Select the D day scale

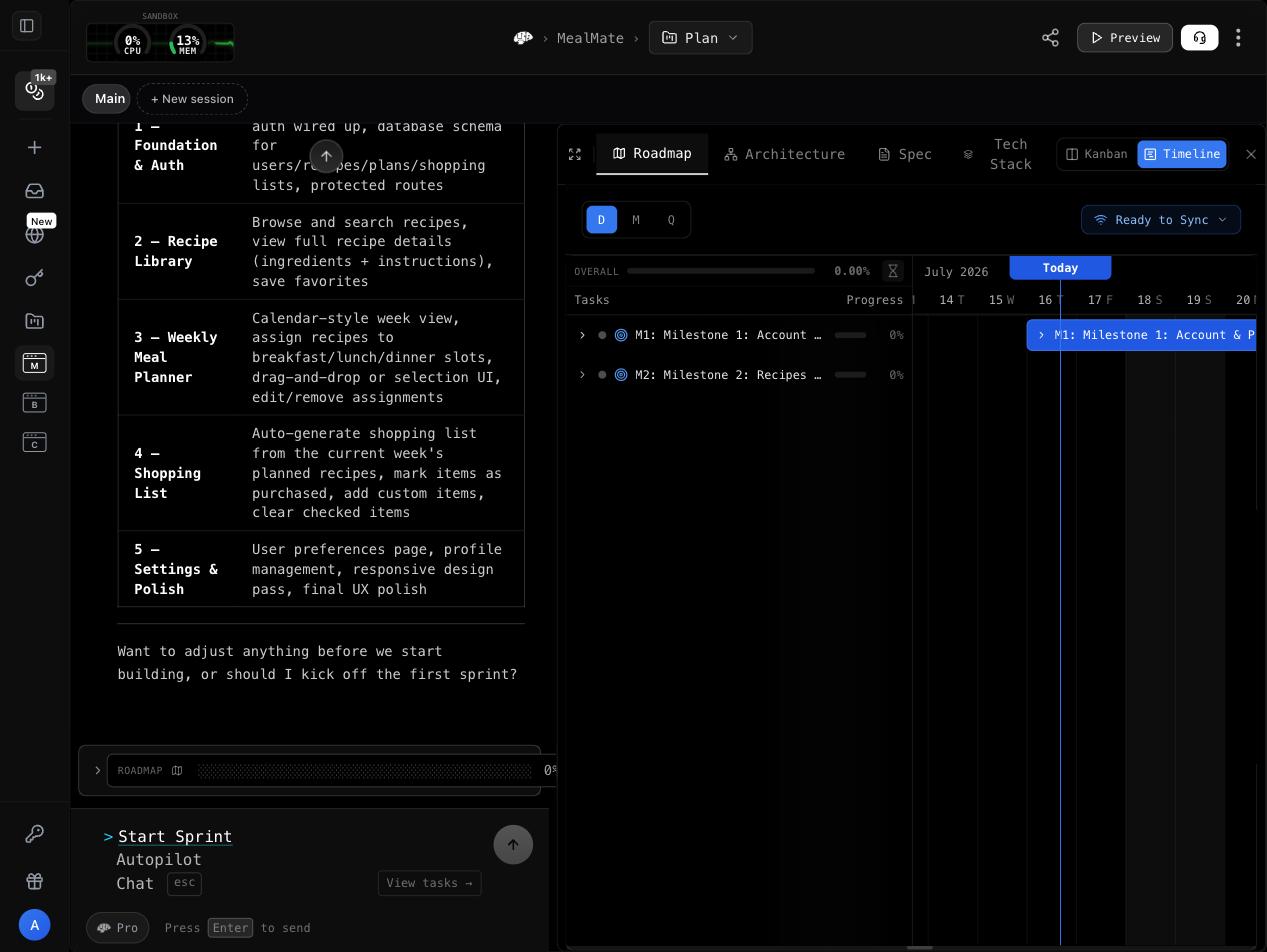tap(601, 220)
